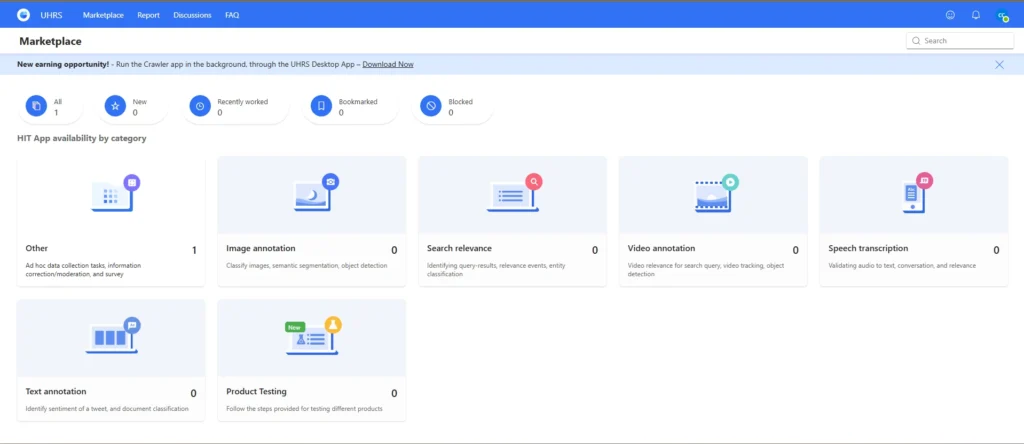Click the HIT App availability by category heading
The image size is (1024, 444).
[82, 138]
